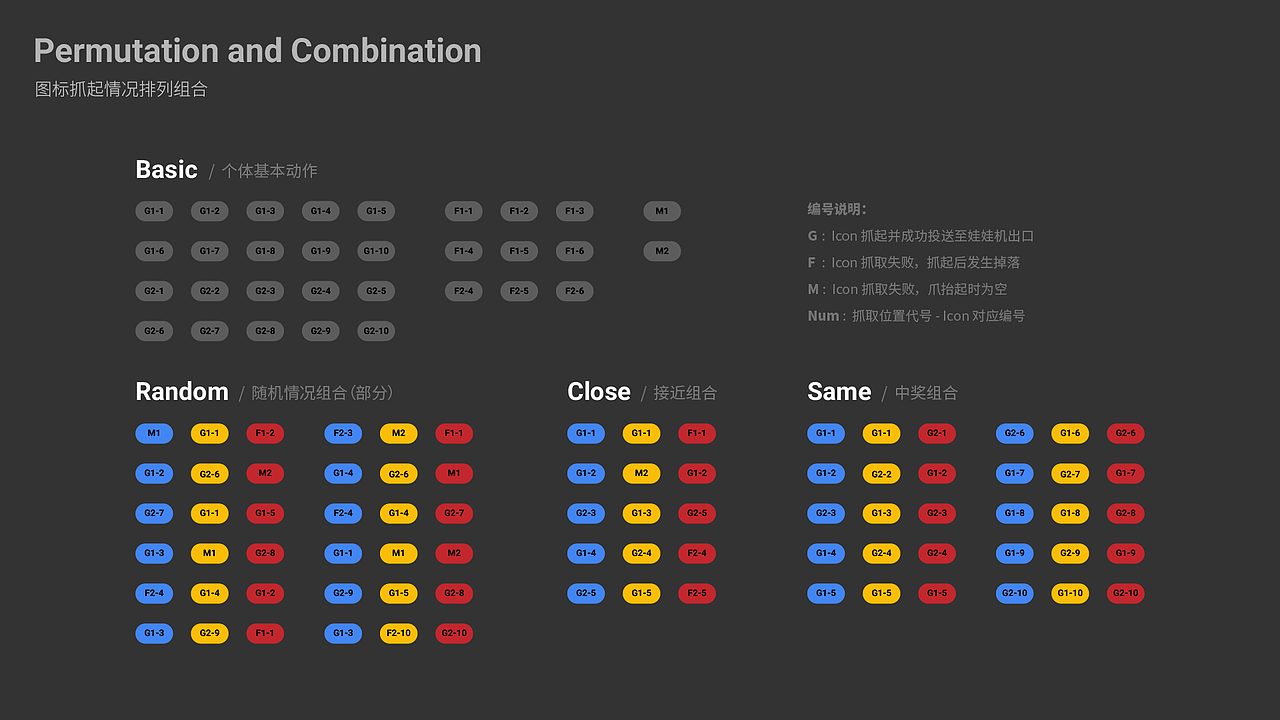1280x720 pixels.
Task: Click the gray F2-6 tag in Basic
Action: [575, 291]
